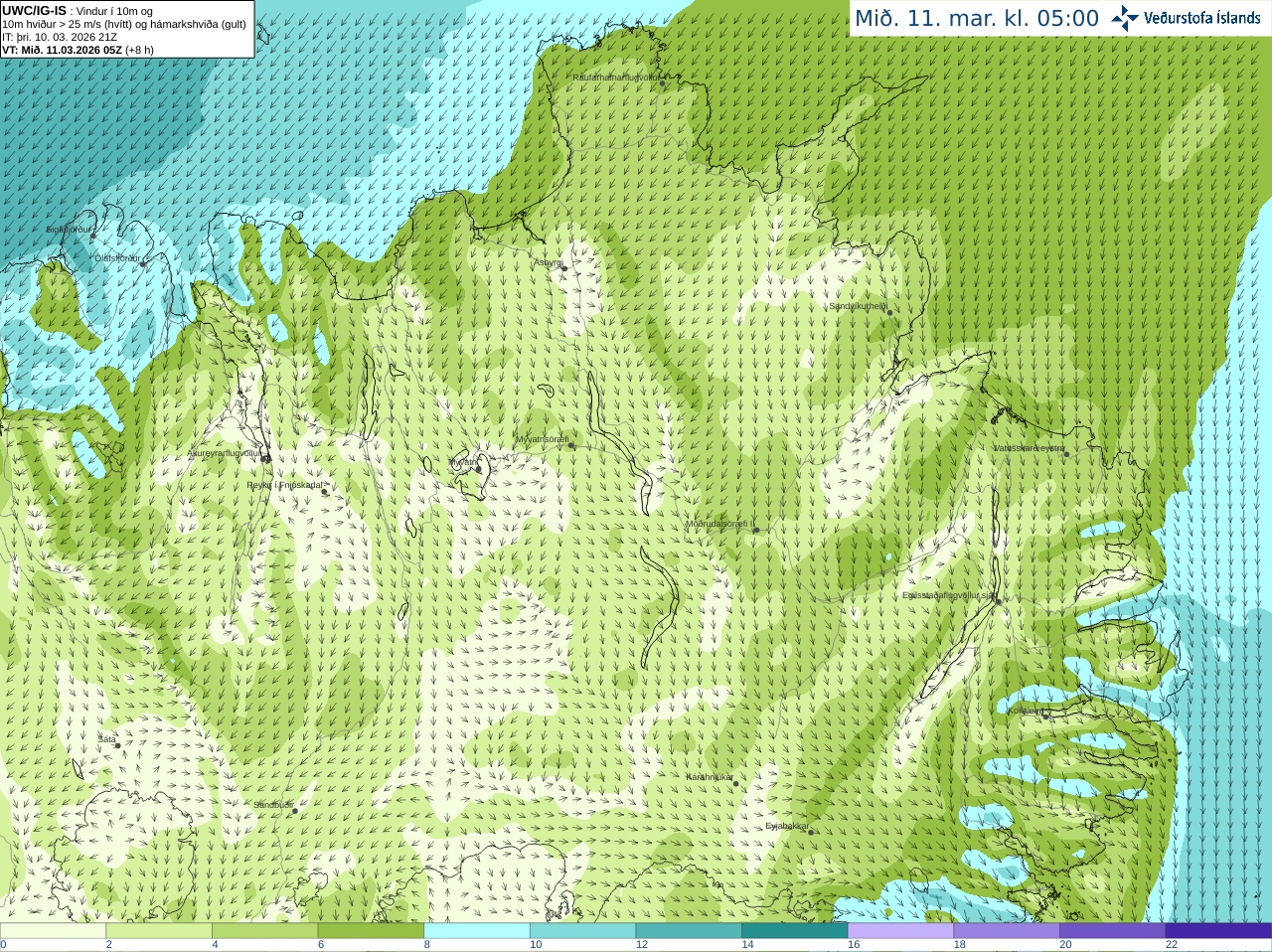The height and width of the screenshot is (952, 1272).
Task: Click the Vatnsskarð eystra station marker
Action: pos(1066,453)
